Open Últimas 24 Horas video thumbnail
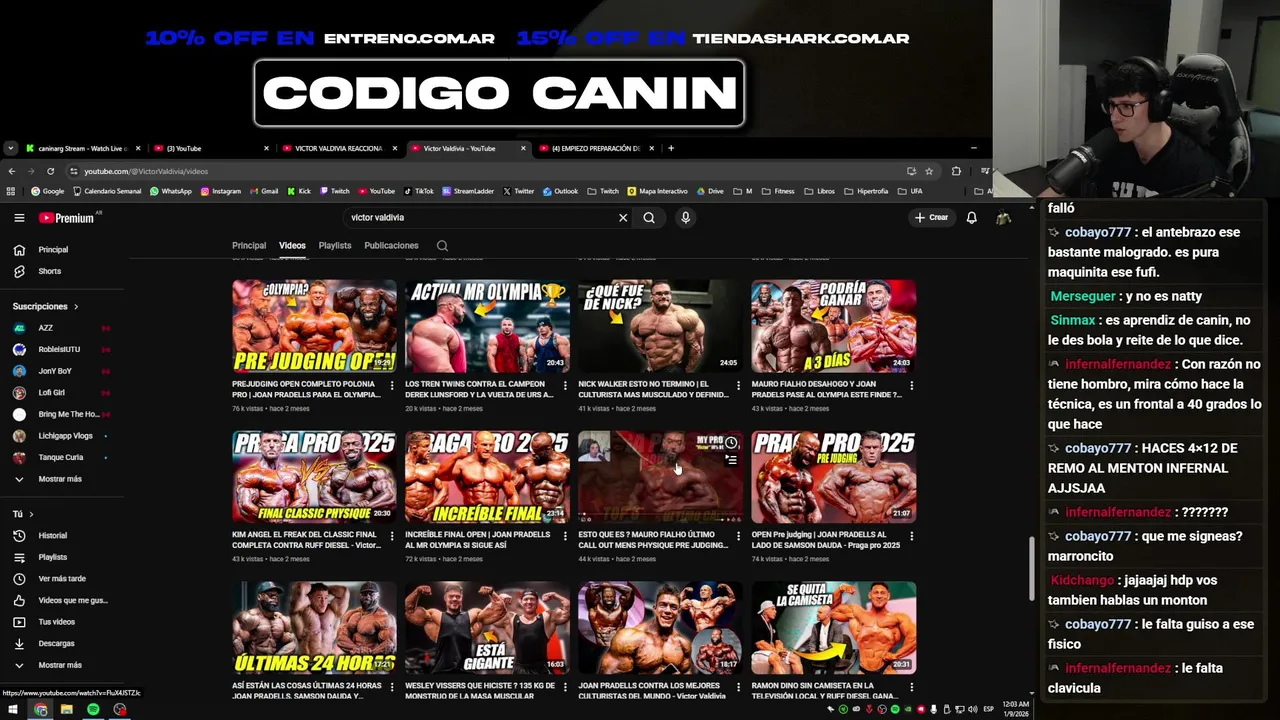The image size is (1280, 720). tap(314, 627)
